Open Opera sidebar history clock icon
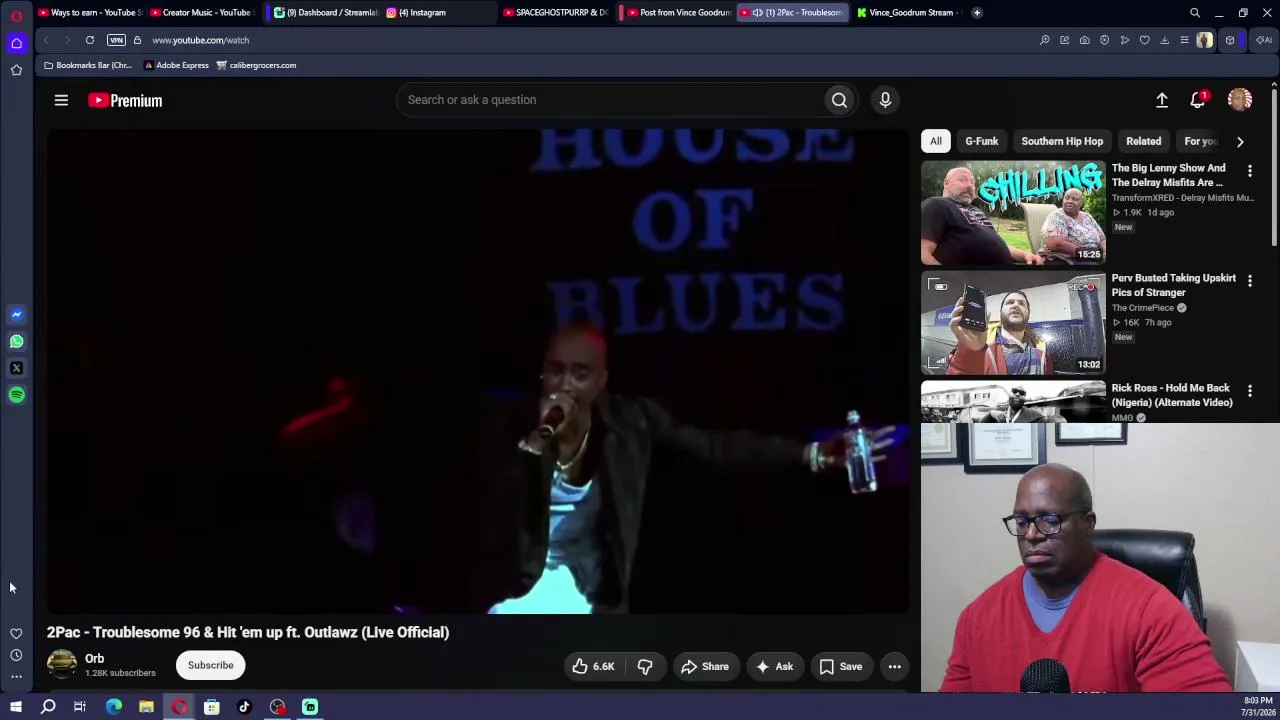Screen dimensions: 1280x720 [16, 655]
